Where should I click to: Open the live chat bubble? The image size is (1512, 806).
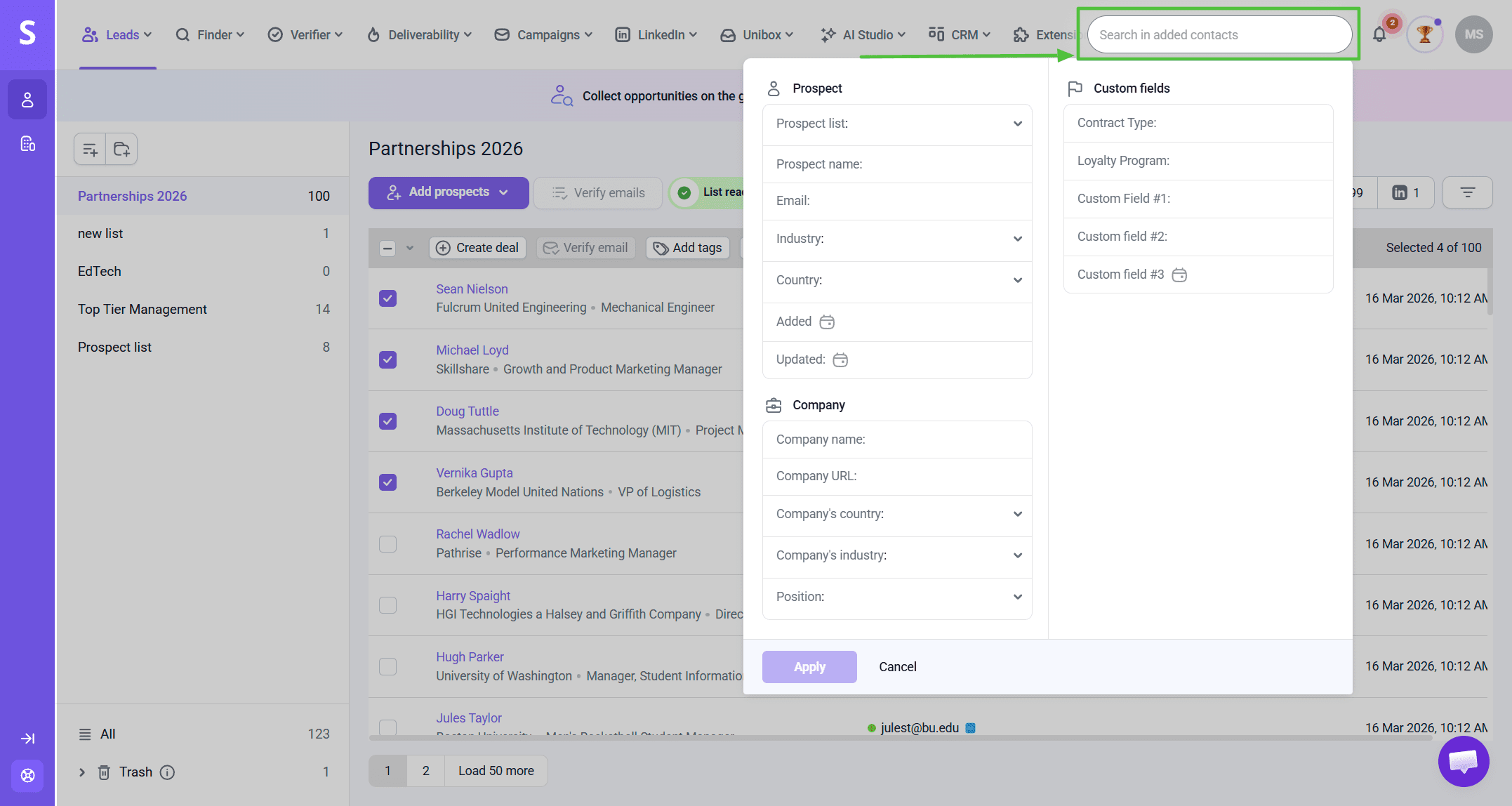click(x=1463, y=761)
